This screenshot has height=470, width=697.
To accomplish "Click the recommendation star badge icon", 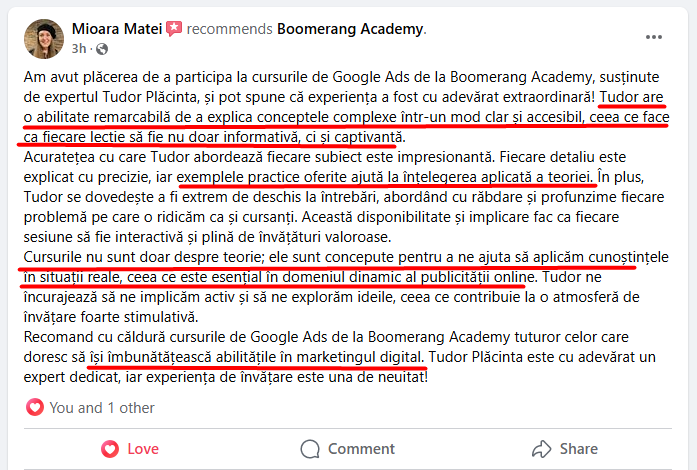I will [x=174, y=29].
